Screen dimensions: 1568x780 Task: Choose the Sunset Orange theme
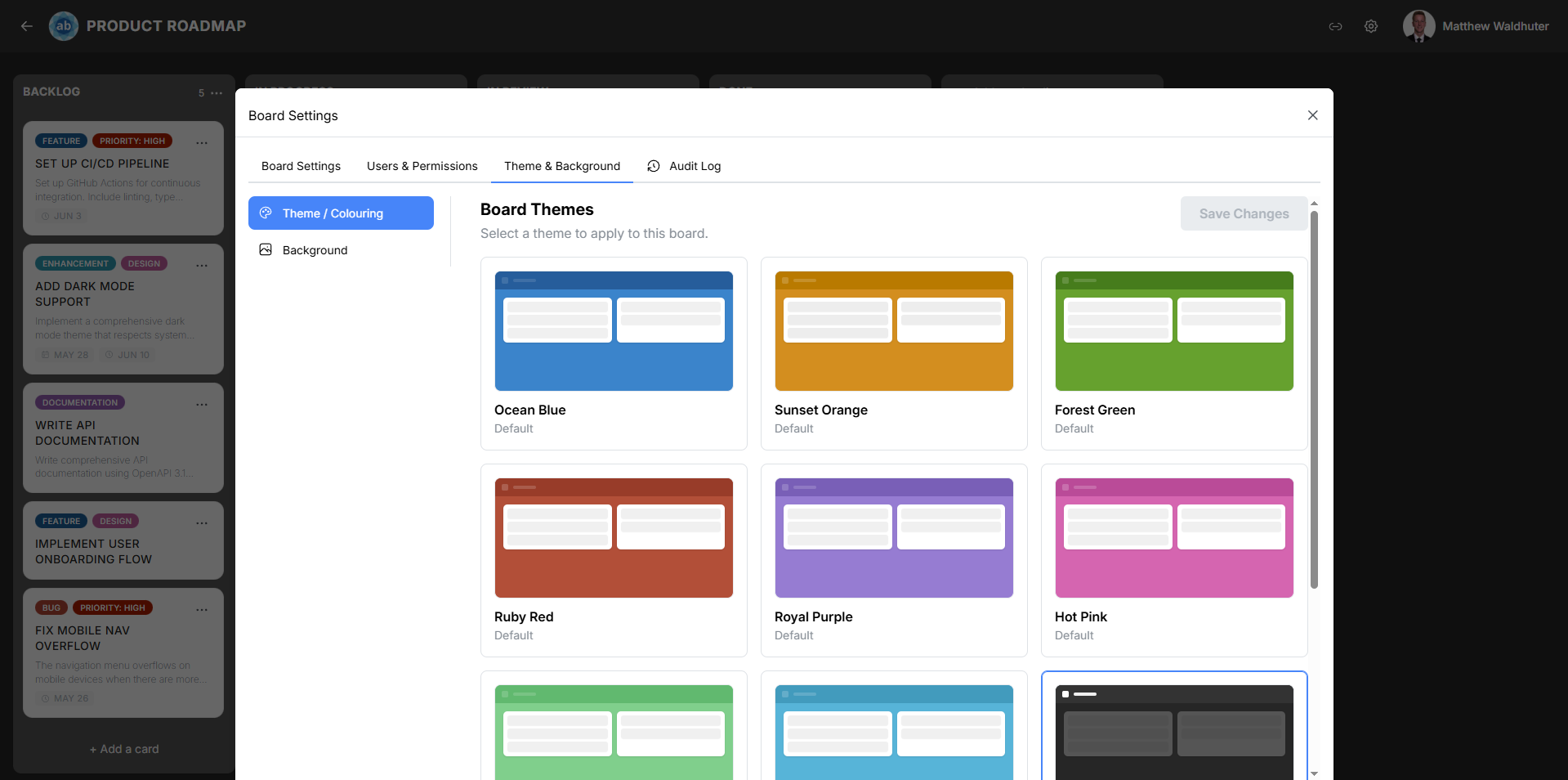tap(894, 353)
